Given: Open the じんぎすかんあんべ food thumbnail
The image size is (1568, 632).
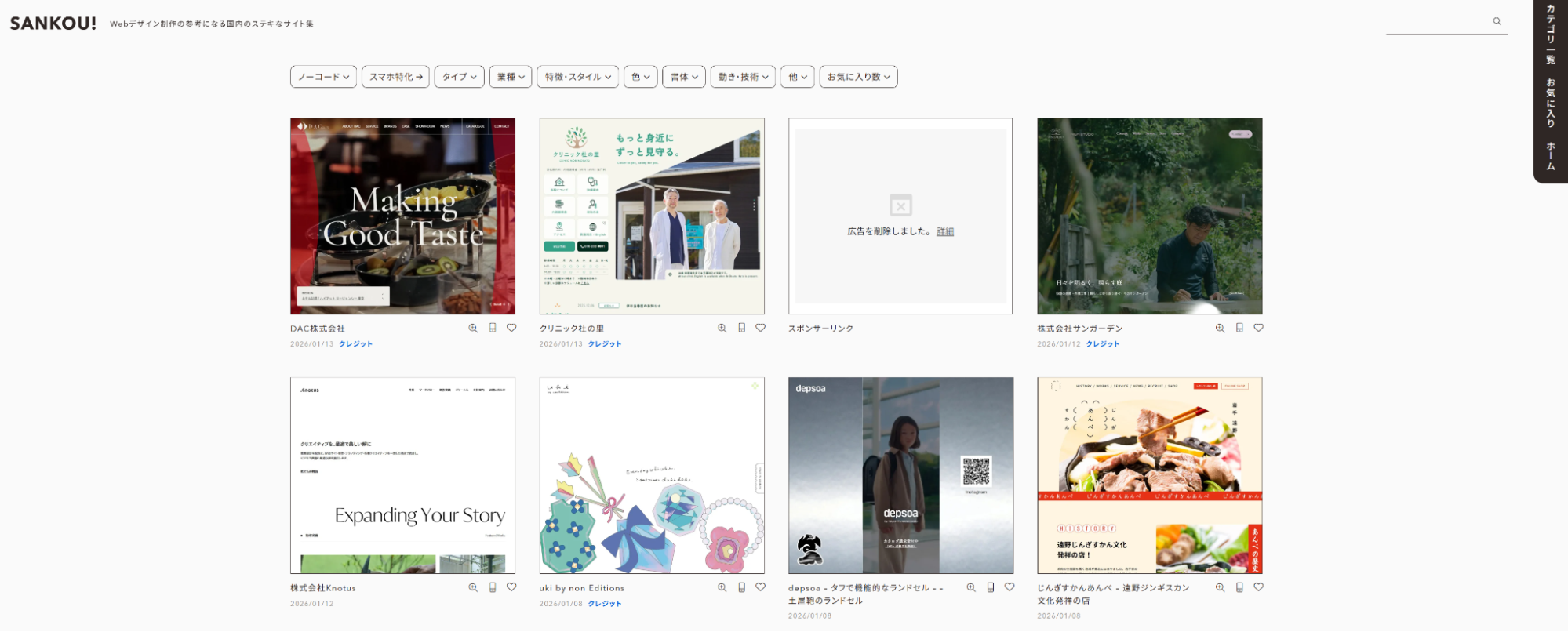Looking at the screenshot, I should pos(1150,476).
